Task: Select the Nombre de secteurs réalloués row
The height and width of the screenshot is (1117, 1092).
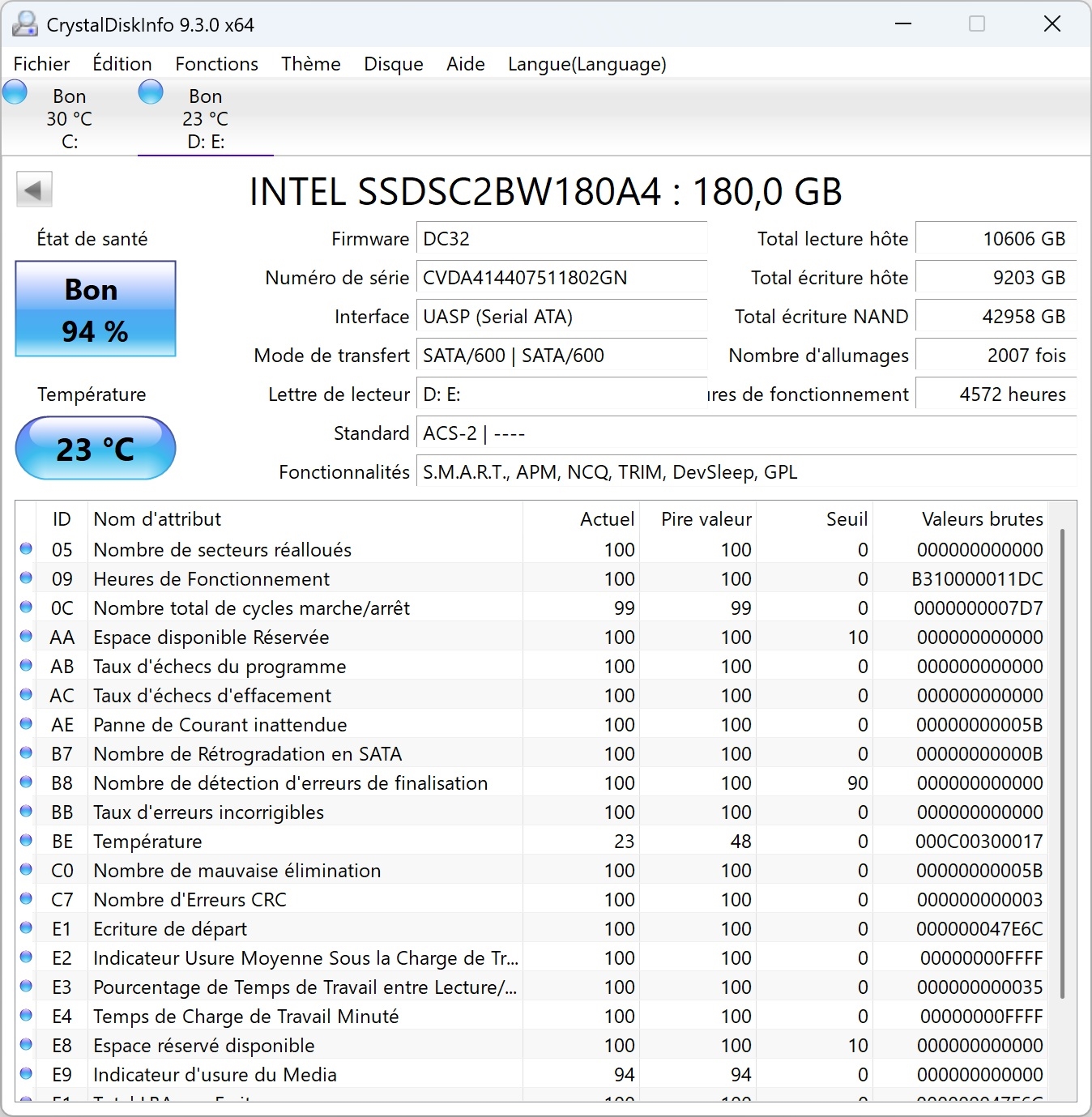Action: point(531,549)
